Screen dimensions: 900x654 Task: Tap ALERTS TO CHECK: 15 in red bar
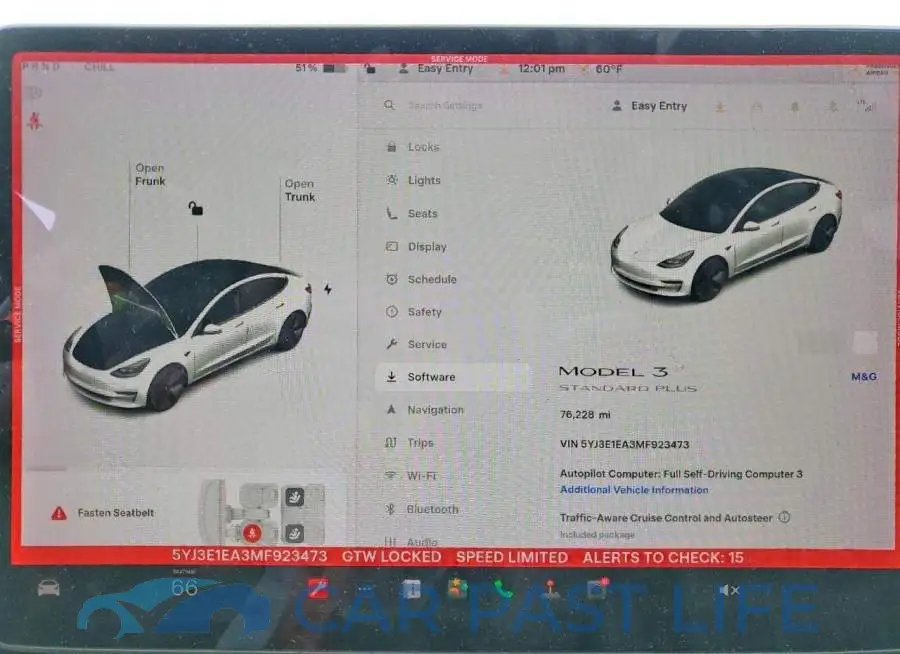(x=663, y=558)
